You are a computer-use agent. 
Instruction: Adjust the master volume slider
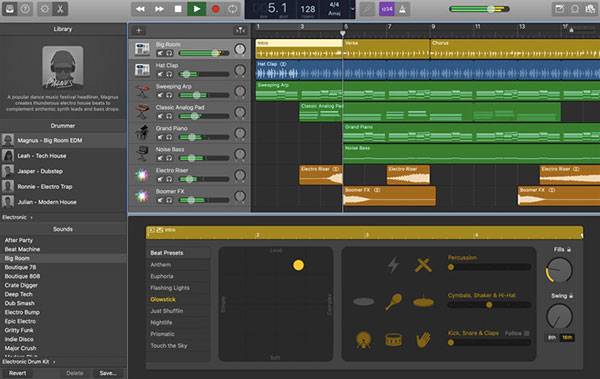point(479,9)
